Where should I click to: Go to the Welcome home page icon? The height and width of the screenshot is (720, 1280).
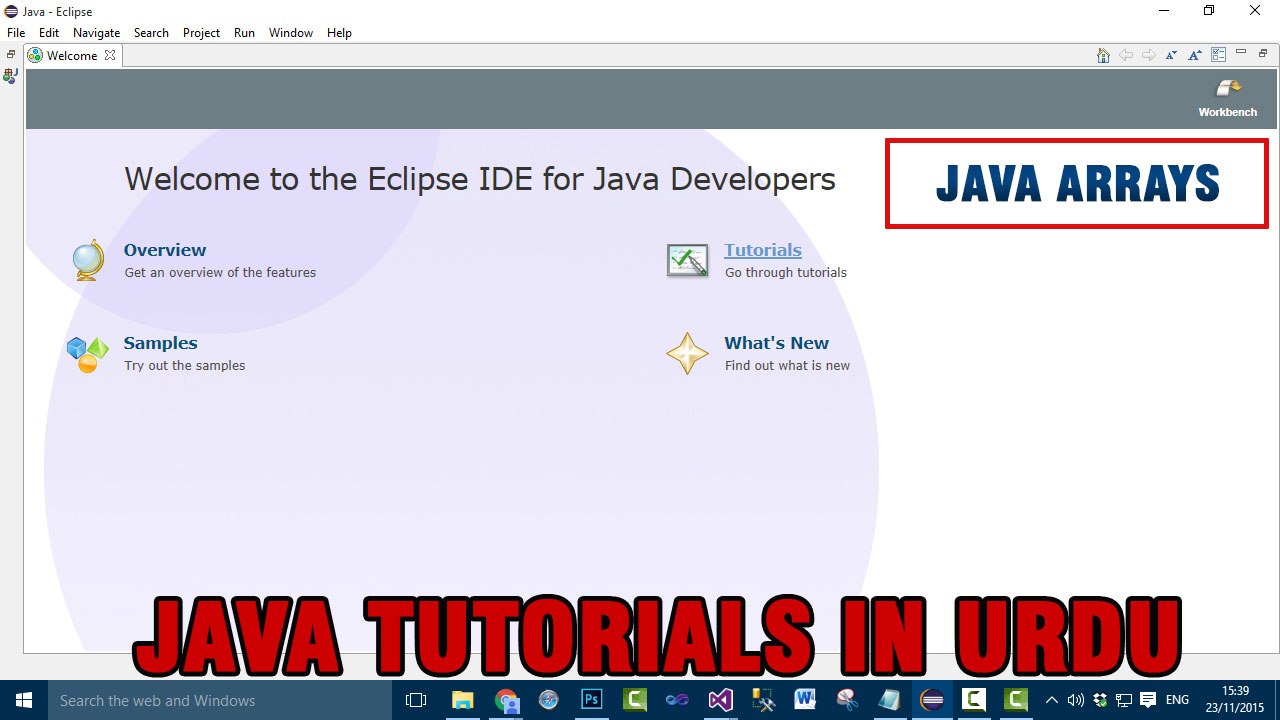(1103, 55)
